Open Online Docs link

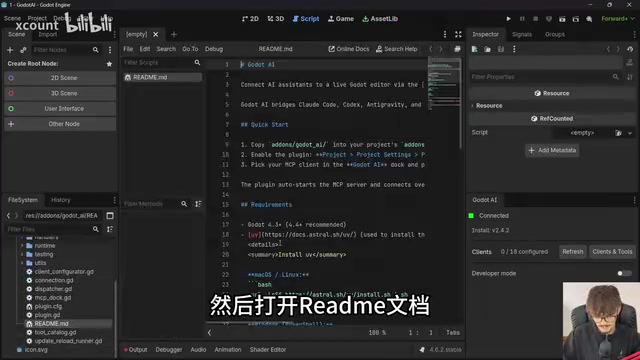(x=349, y=49)
